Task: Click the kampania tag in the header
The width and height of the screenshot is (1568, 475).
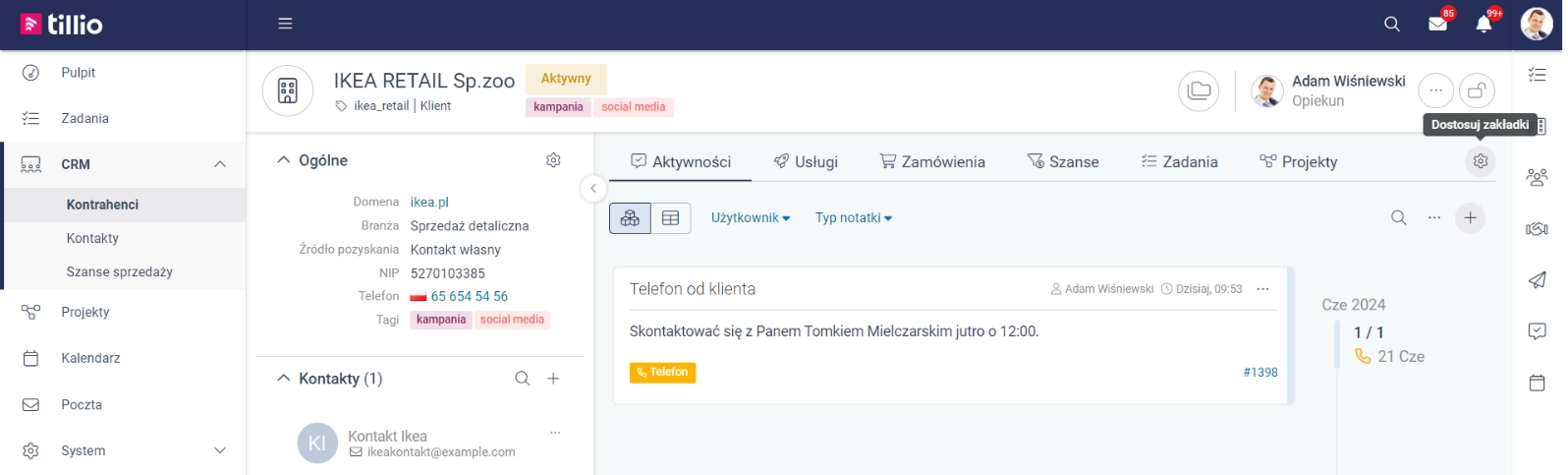Action: pos(558,107)
